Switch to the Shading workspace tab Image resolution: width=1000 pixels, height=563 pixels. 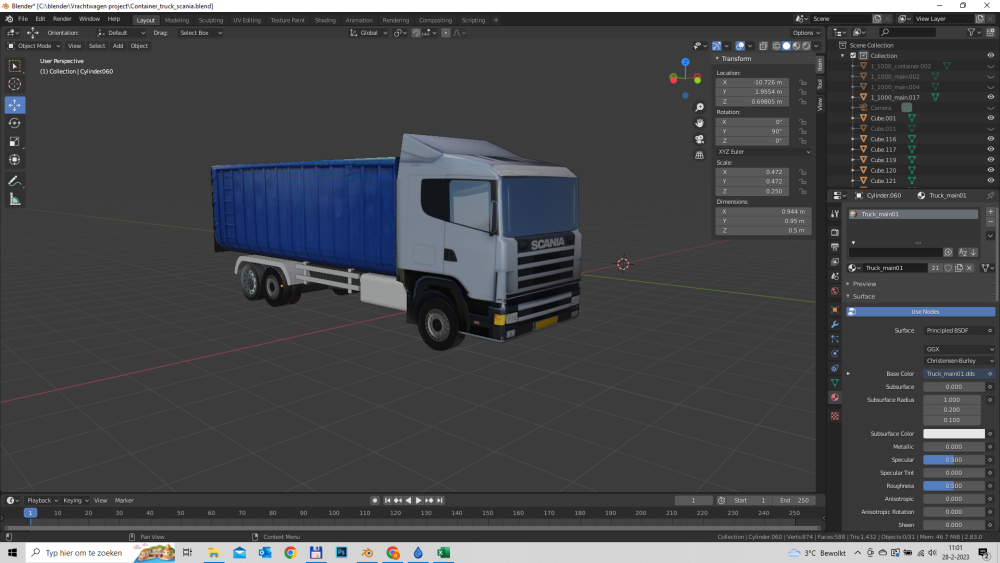325,20
